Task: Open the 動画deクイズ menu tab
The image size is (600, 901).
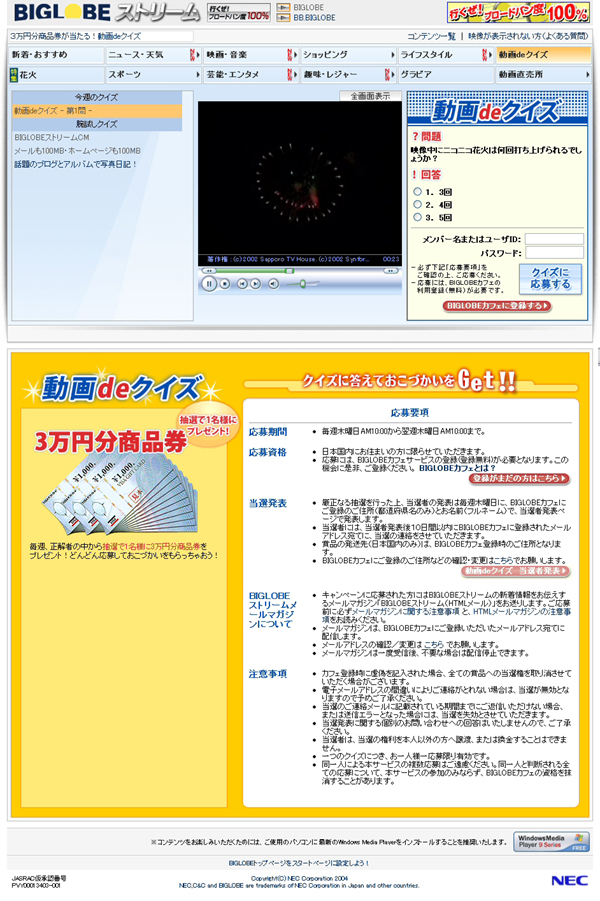Action: [x=543, y=55]
